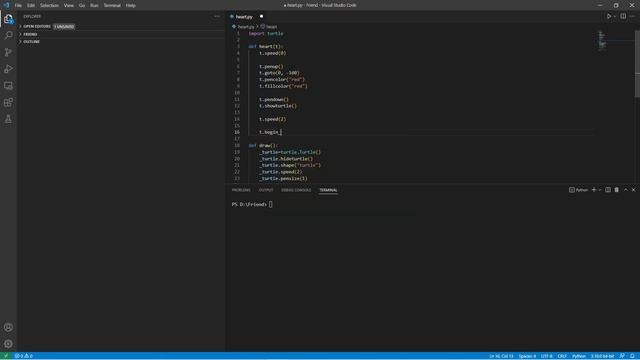The width and height of the screenshot is (640, 360).
Task: Click the remote window indicator in status bar
Action: point(6,356)
